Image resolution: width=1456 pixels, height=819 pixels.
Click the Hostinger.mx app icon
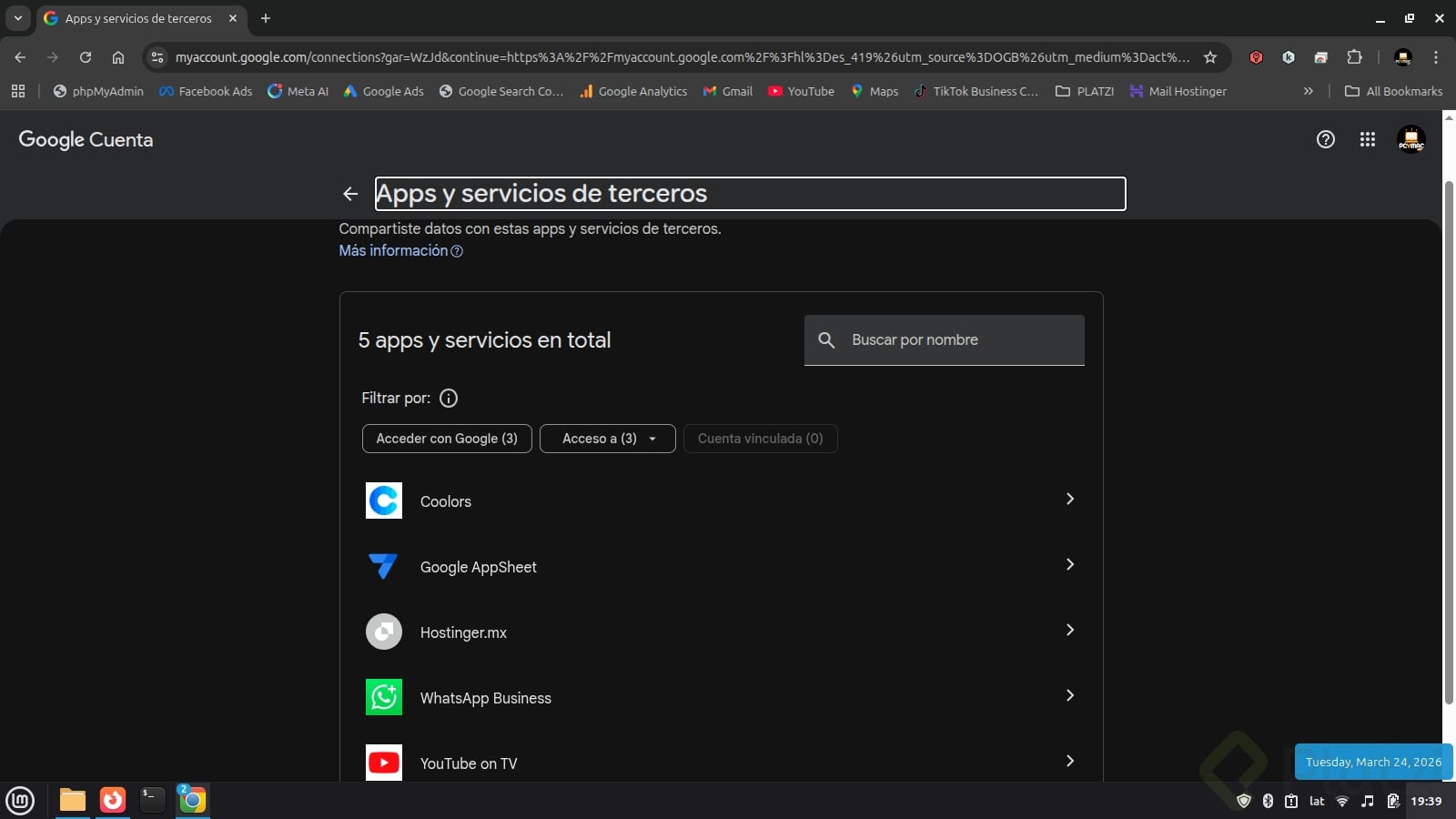tap(384, 632)
